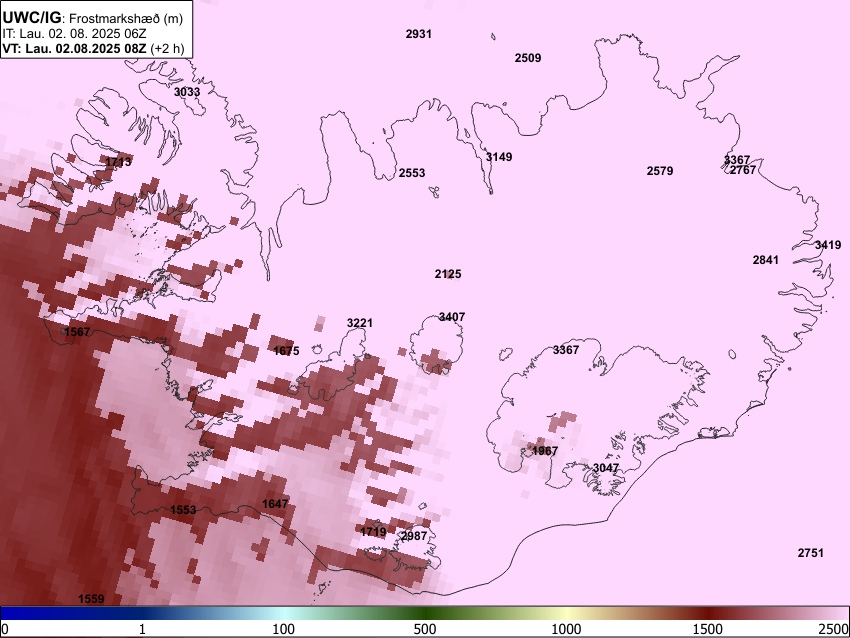Click the 0 tick on the color scale

[x=5, y=629]
